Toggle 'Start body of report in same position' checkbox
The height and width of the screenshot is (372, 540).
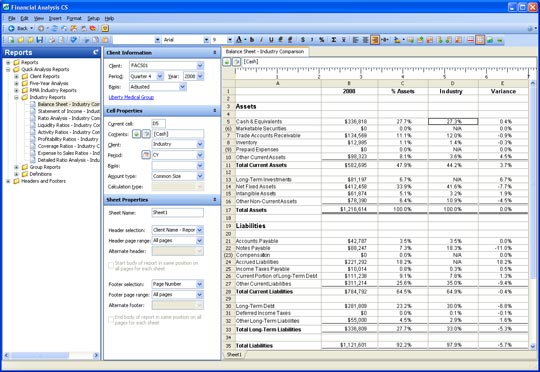pyautogui.click(x=111, y=266)
